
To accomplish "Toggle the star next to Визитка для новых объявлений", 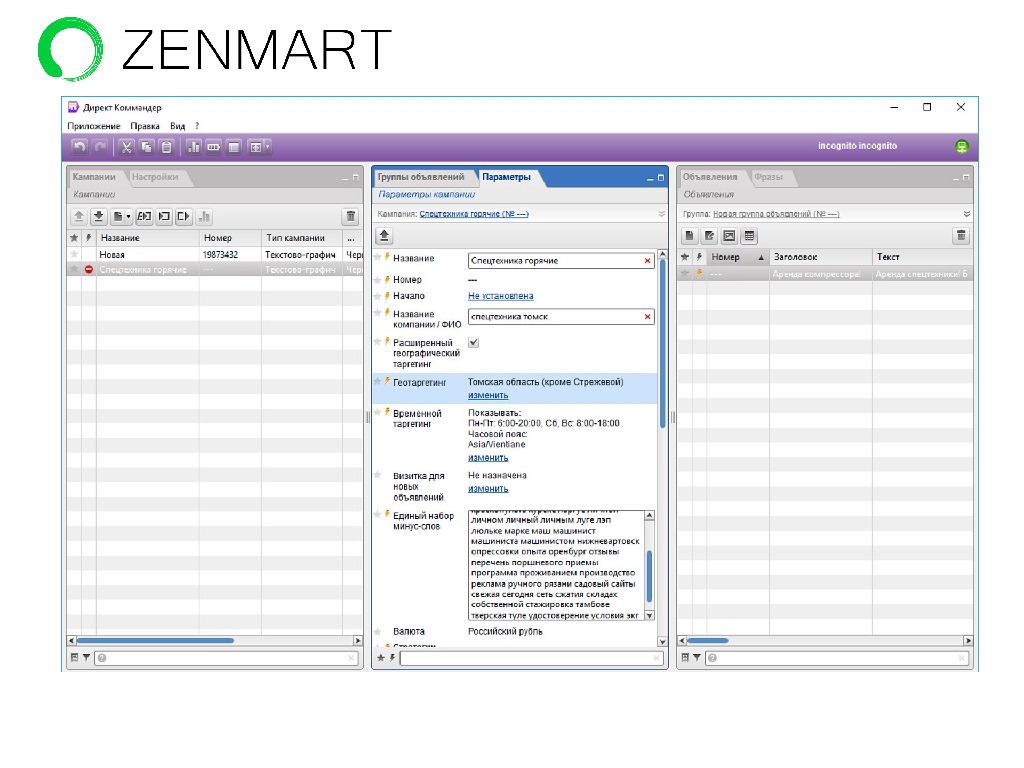I will click(377, 475).
